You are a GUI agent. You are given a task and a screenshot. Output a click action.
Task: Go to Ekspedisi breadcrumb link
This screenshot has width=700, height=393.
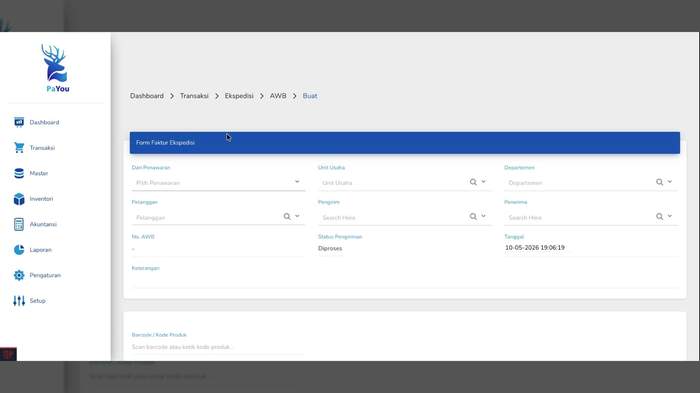click(239, 96)
